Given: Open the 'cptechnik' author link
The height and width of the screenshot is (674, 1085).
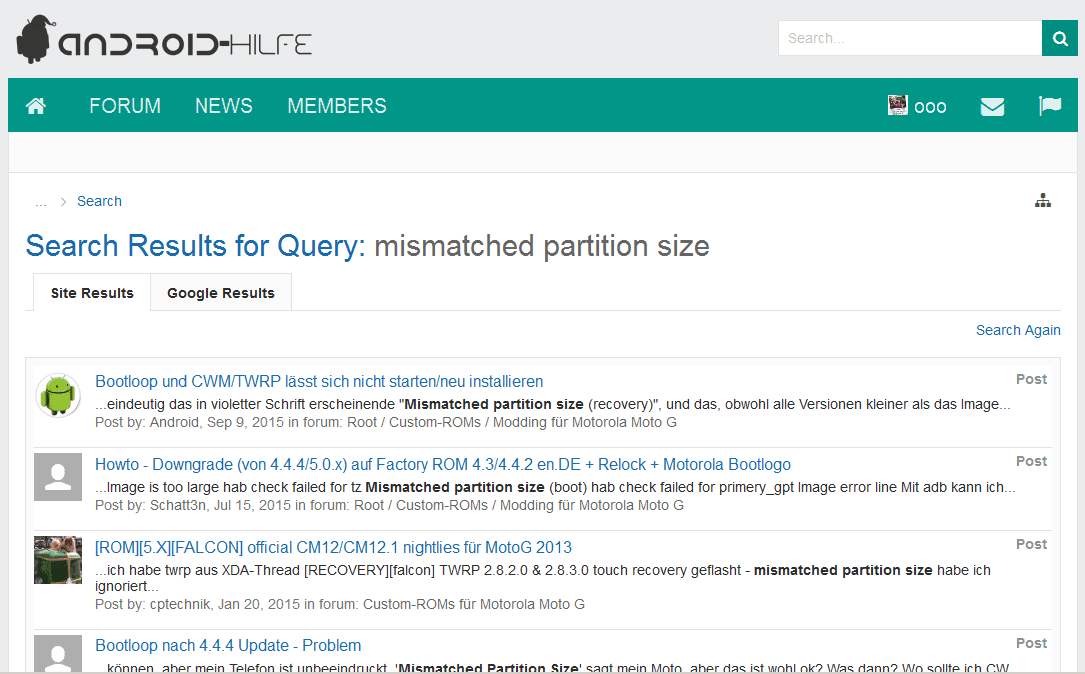Looking at the screenshot, I should click(180, 604).
